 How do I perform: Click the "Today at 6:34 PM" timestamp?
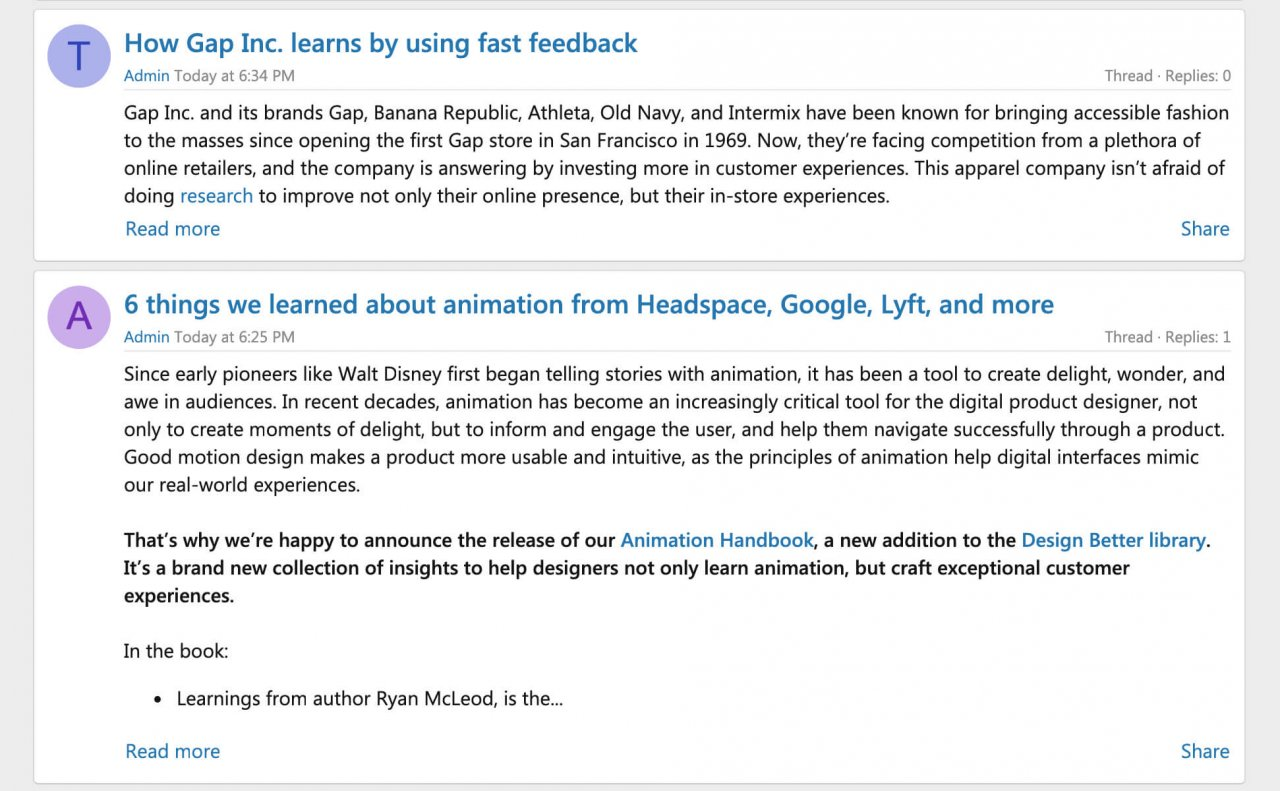click(234, 76)
